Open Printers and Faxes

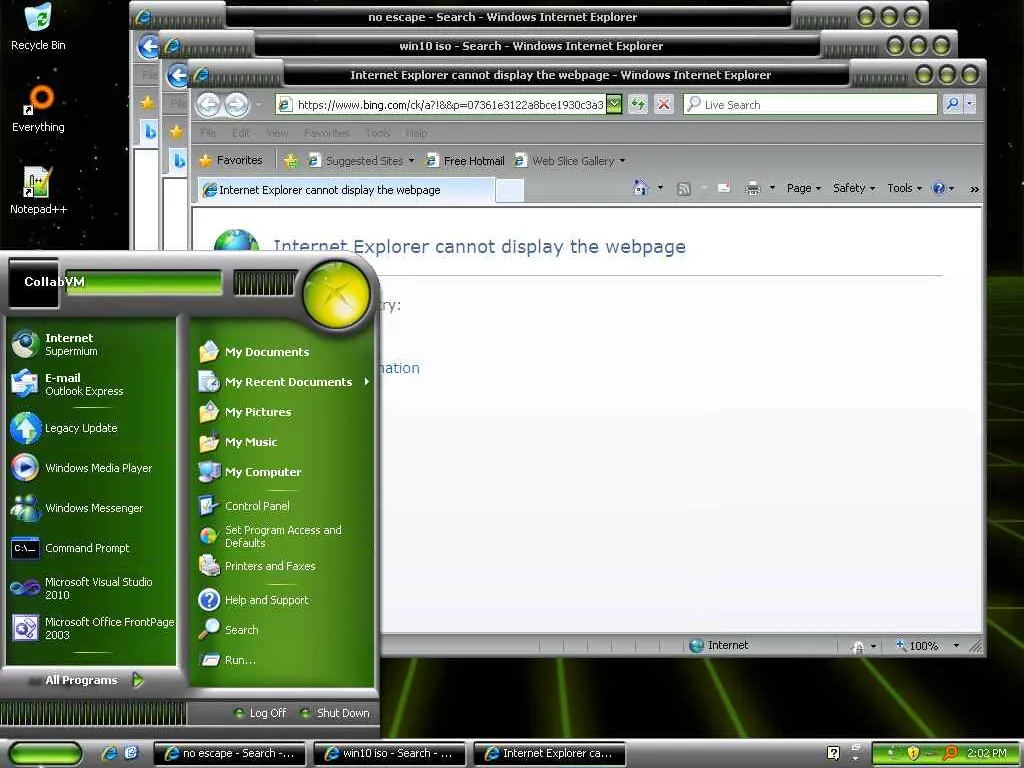(283, 566)
